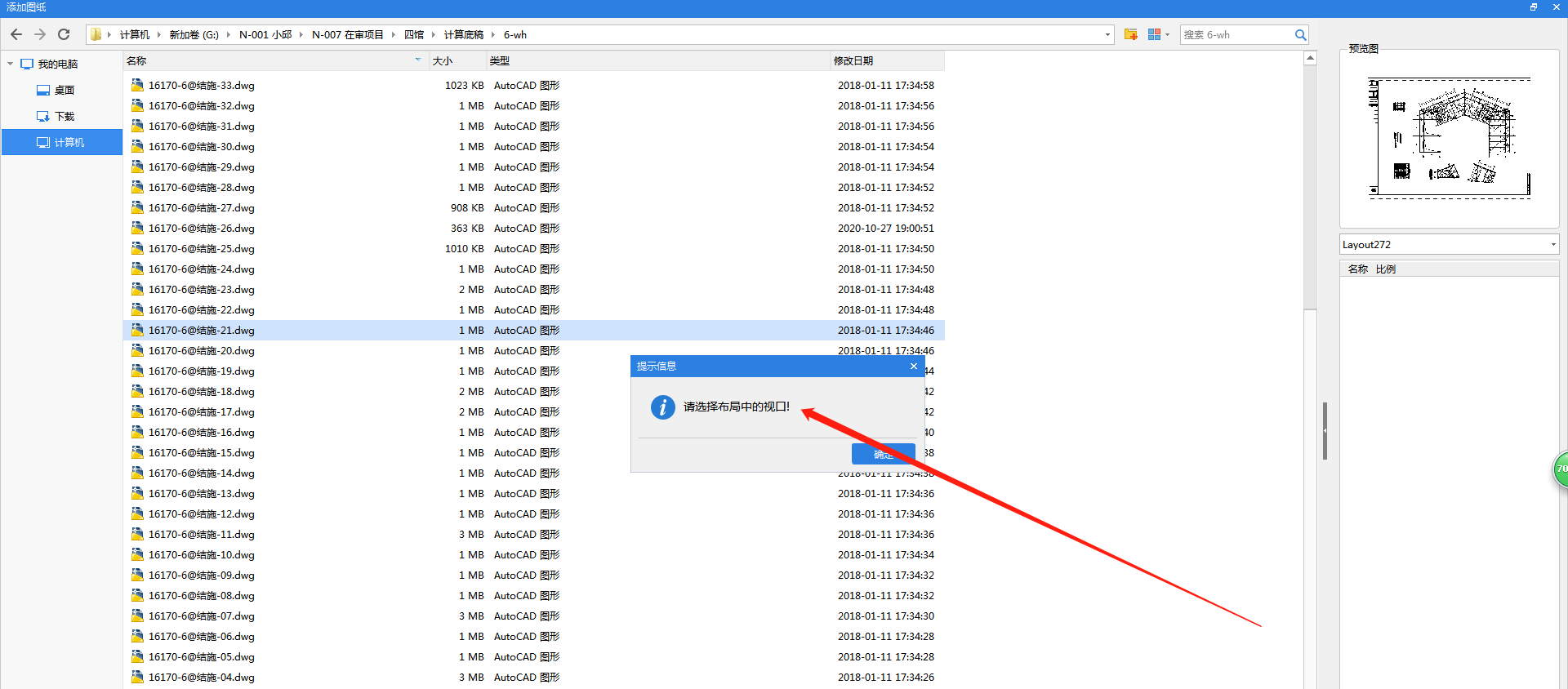
Task: Select the highlighted file 16170-6@结施-21.dwg
Action: click(534, 330)
